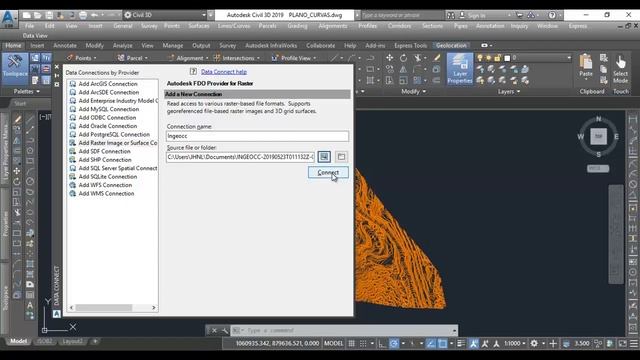The height and width of the screenshot is (360, 640).
Task: Click the Move tool in Modify panel
Action: 389,58
